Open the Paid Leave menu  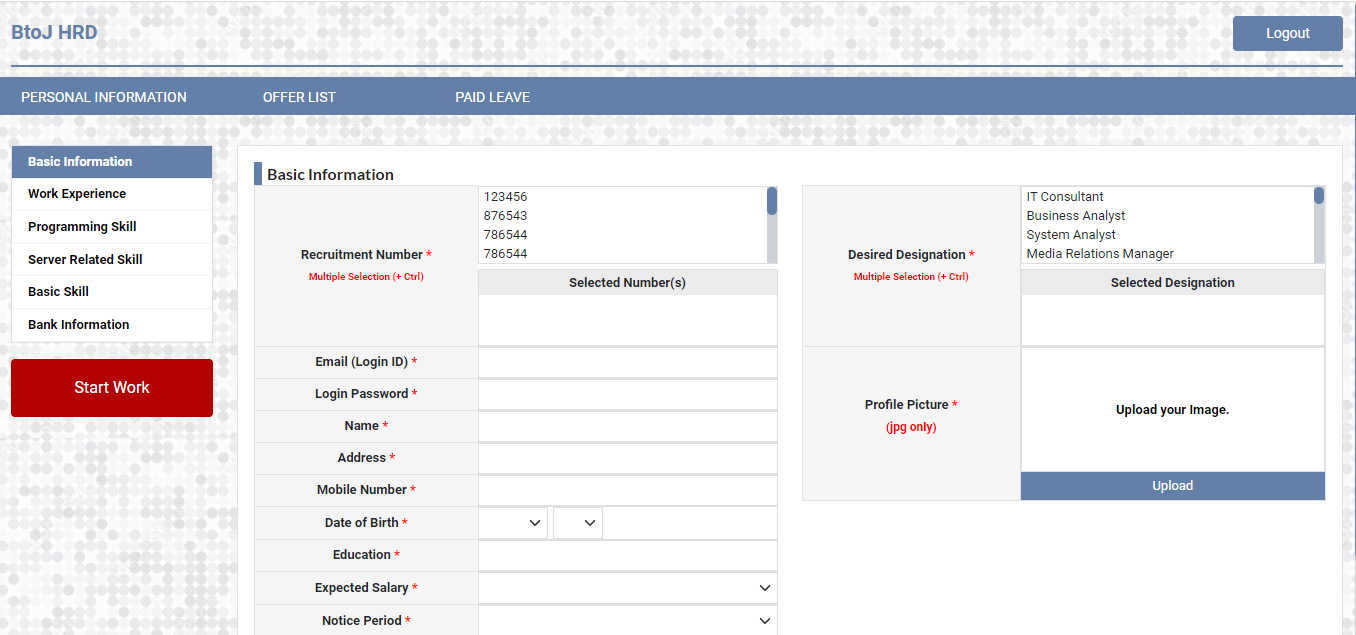tap(492, 97)
